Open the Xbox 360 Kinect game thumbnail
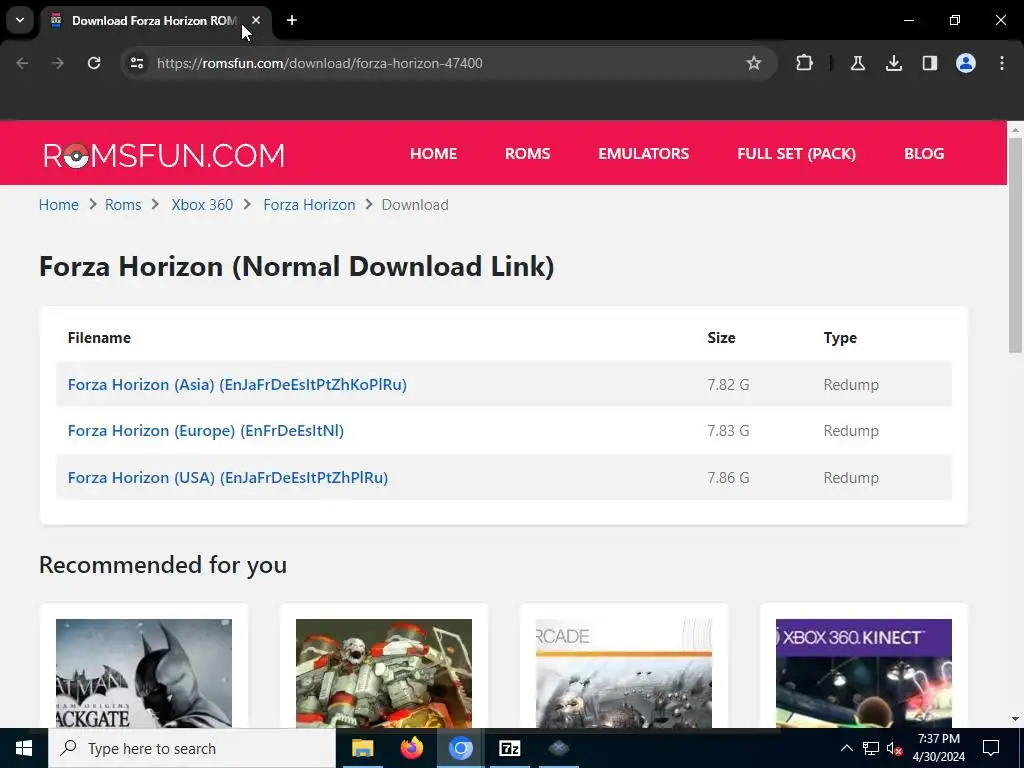 [863, 673]
